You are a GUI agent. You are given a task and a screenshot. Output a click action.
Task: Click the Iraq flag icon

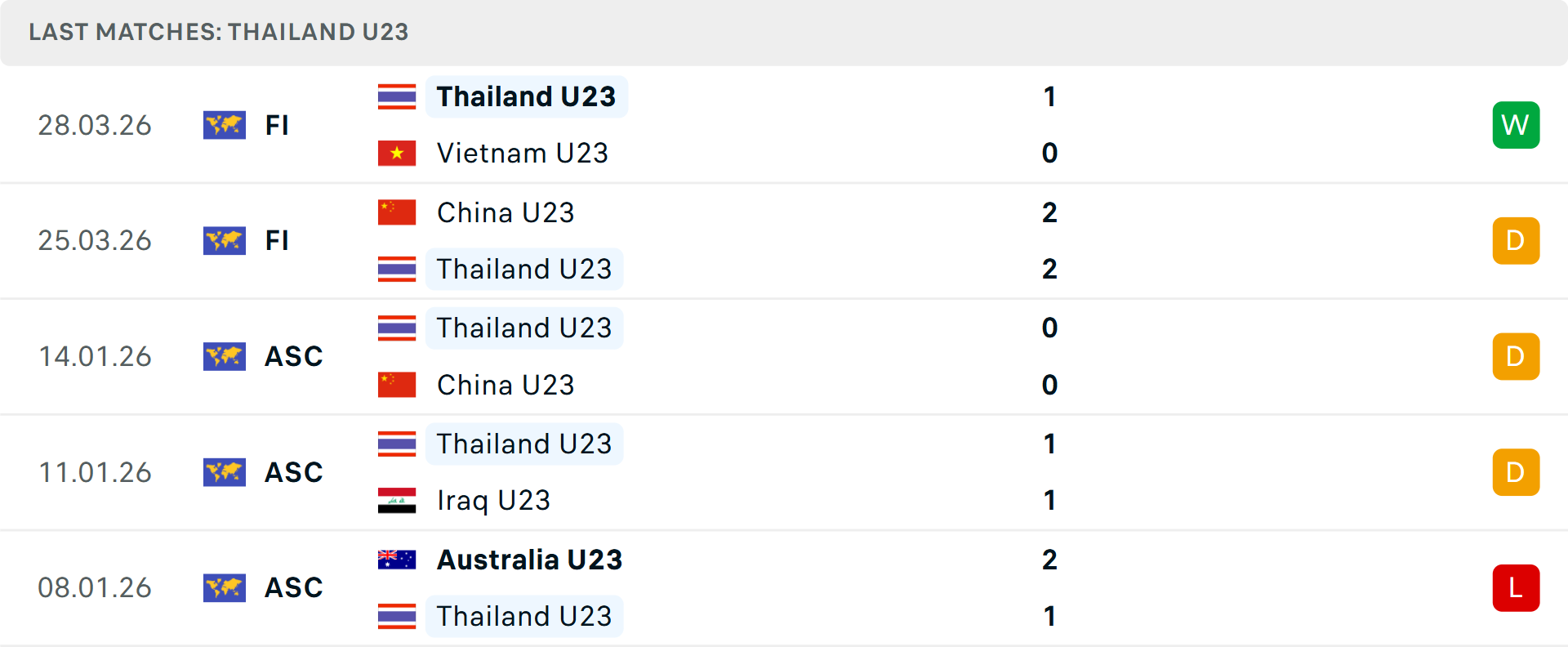click(x=397, y=500)
